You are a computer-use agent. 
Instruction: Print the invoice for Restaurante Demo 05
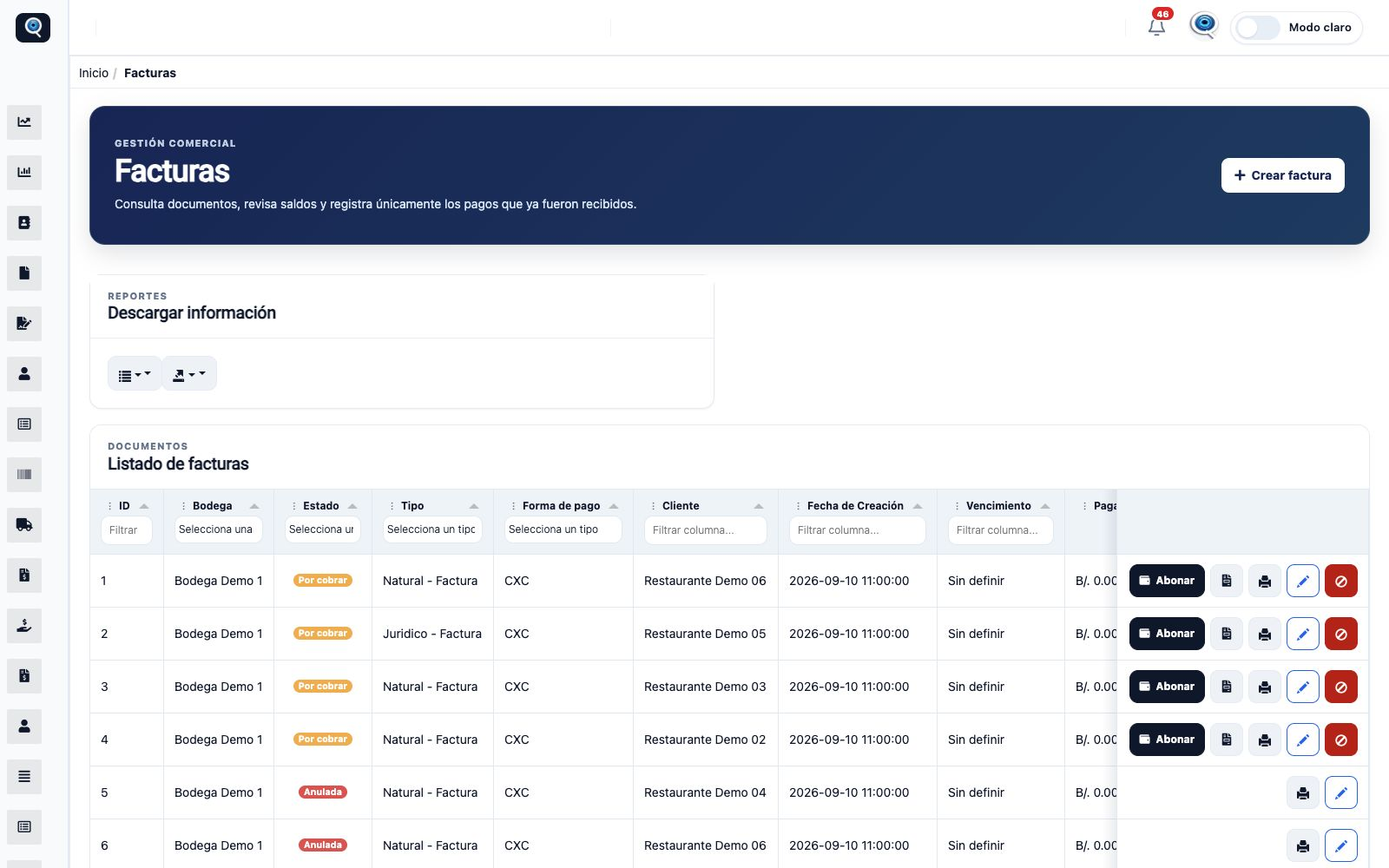coord(1265,634)
